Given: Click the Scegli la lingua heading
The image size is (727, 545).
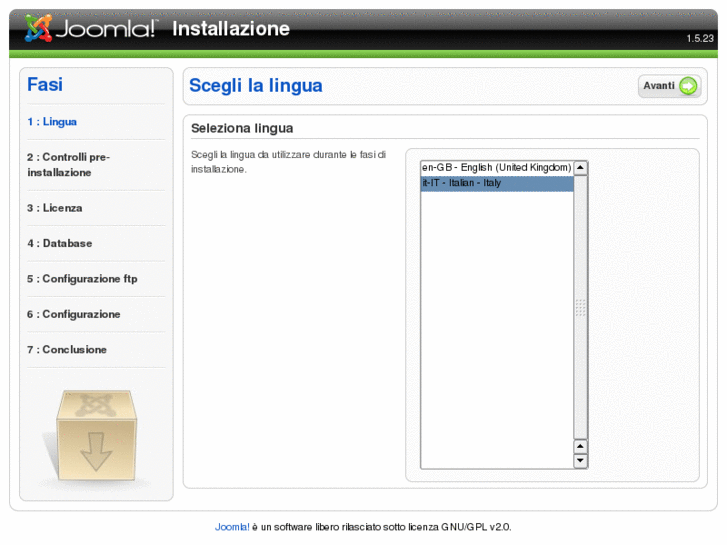Looking at the screenshot, I should [x=255, y=86].
